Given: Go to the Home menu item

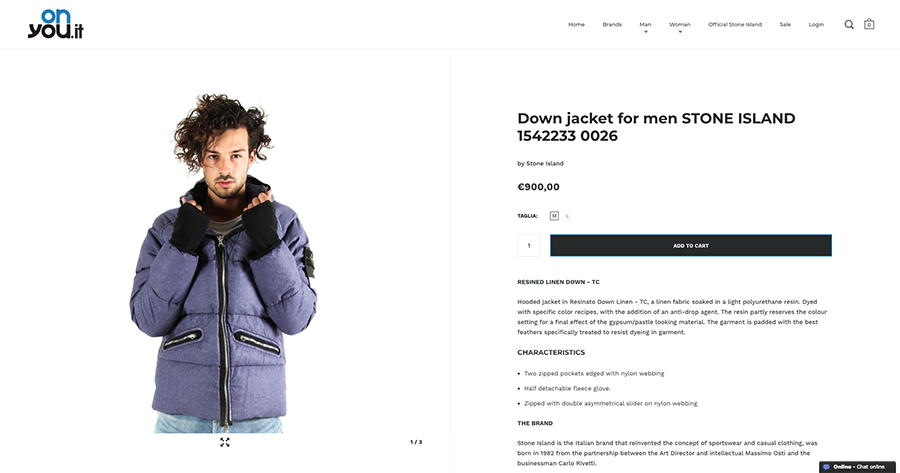Looking at the screenshot, I should pyautogui.click(x=576, y=25).
